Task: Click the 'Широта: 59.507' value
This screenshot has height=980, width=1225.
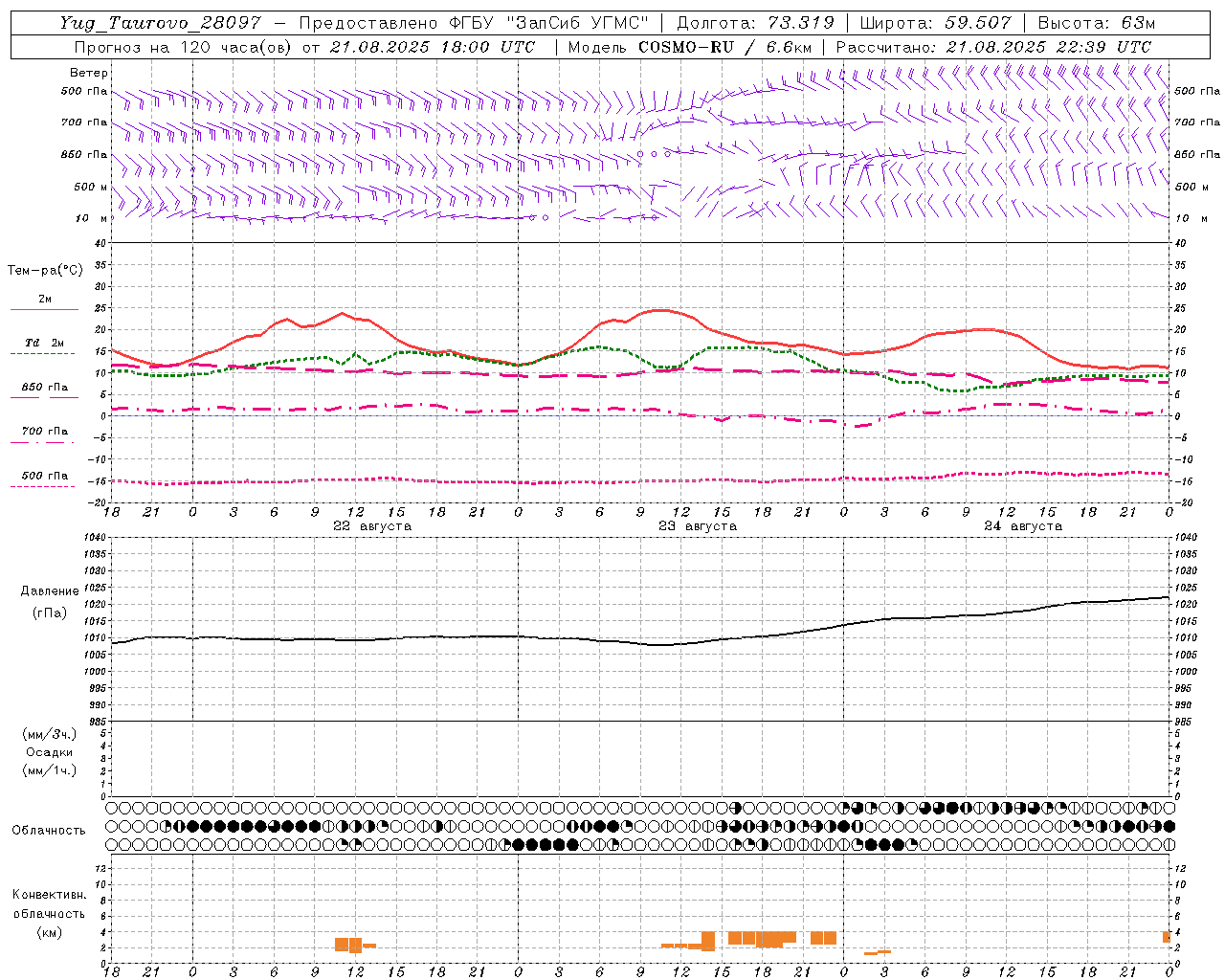Action: [936, 23]
